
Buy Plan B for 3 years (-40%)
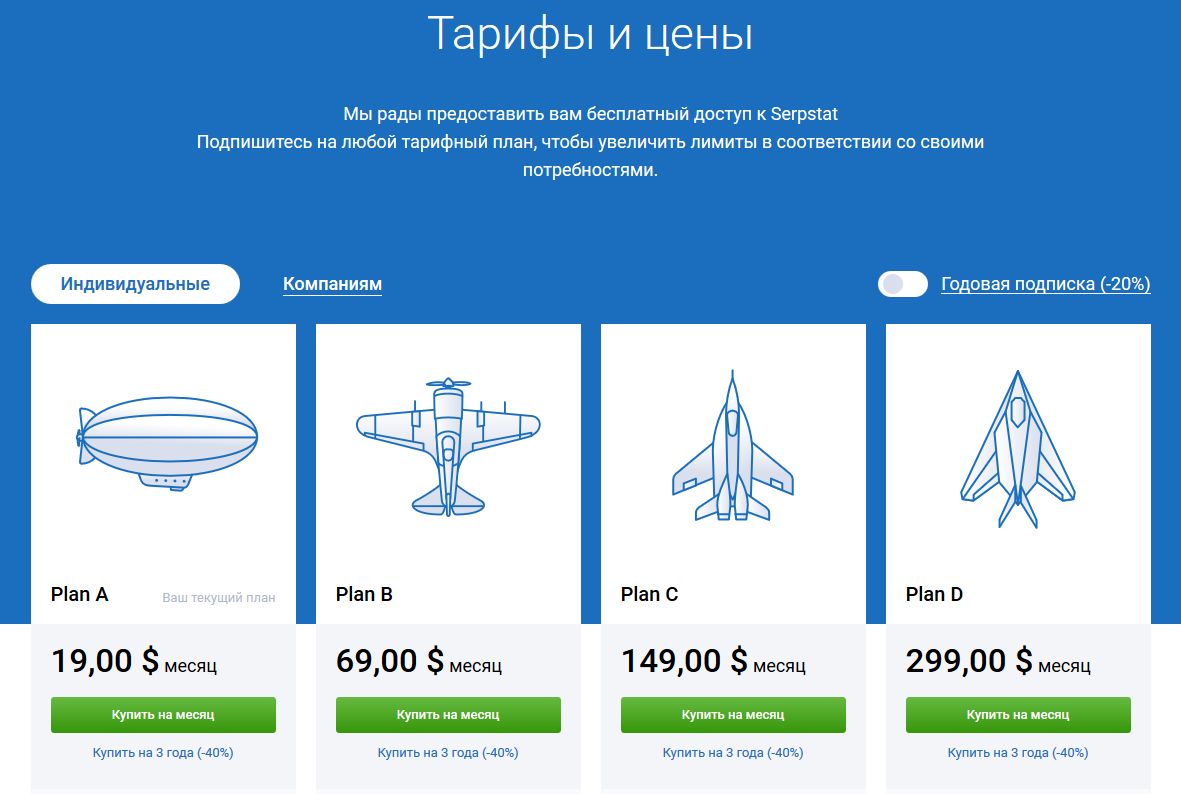[448, 753]
